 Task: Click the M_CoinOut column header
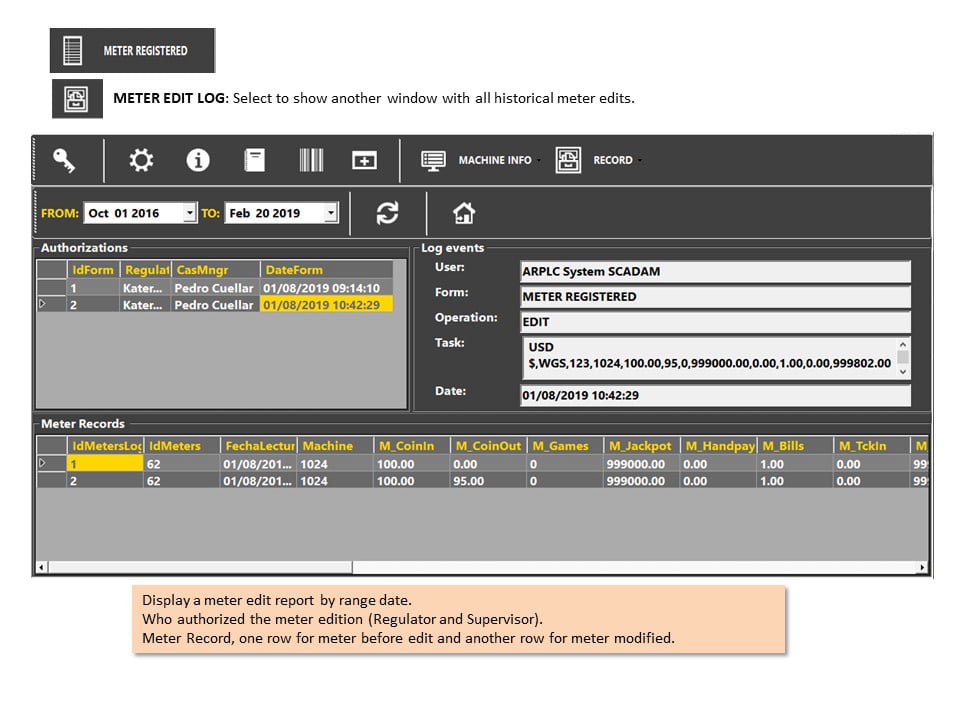coord(488,446)
